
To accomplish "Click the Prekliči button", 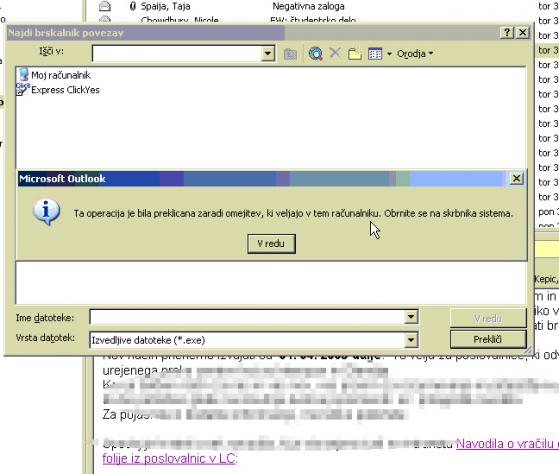I will (488, 339).
